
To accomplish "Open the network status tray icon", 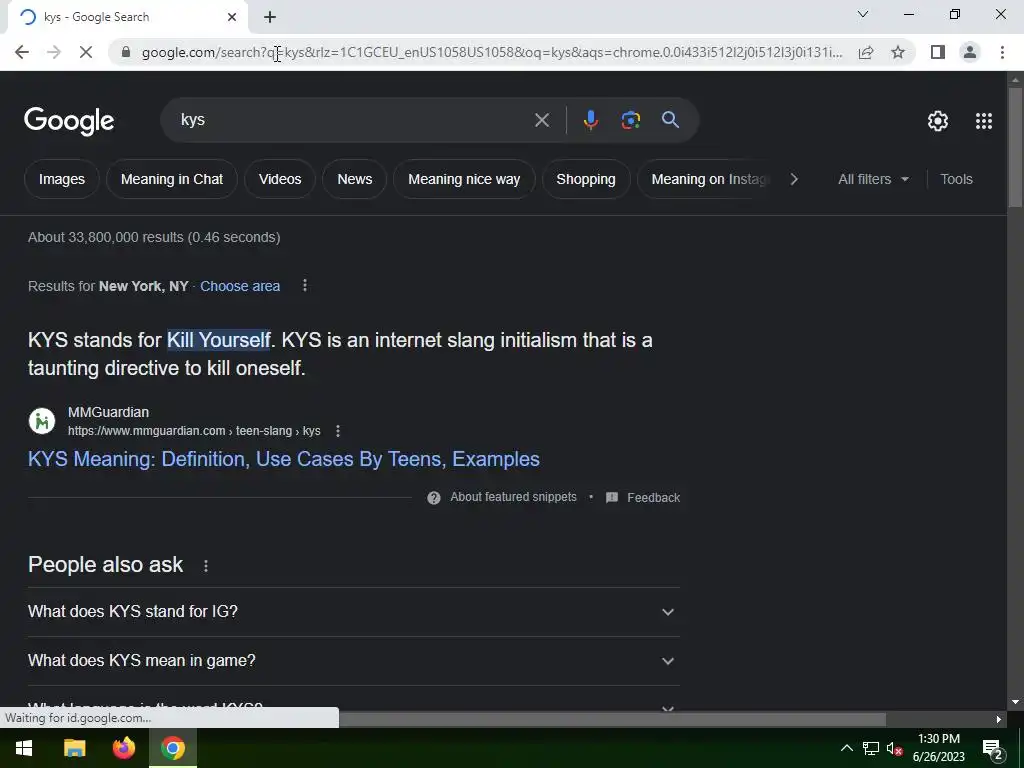I will tap(871, 748).
